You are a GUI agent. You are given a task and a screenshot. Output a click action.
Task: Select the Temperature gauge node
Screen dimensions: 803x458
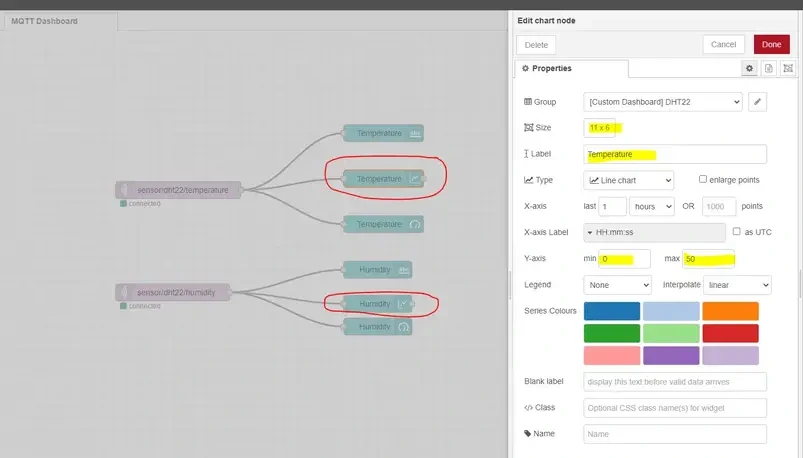pos(383,224)
